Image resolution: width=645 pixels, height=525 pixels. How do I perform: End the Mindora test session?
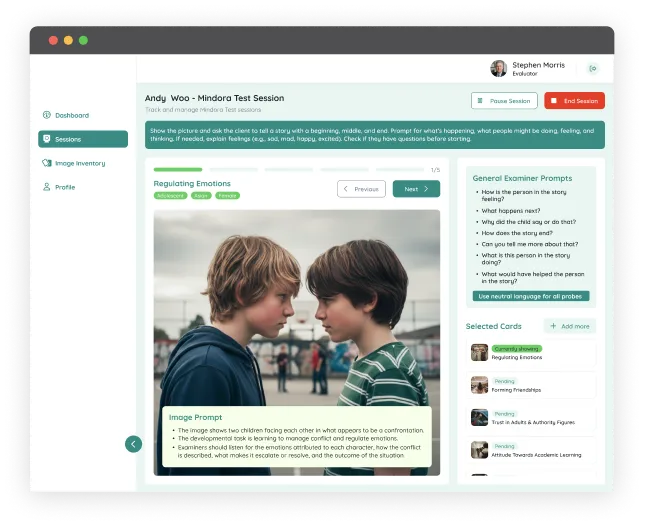coord(574,101)
